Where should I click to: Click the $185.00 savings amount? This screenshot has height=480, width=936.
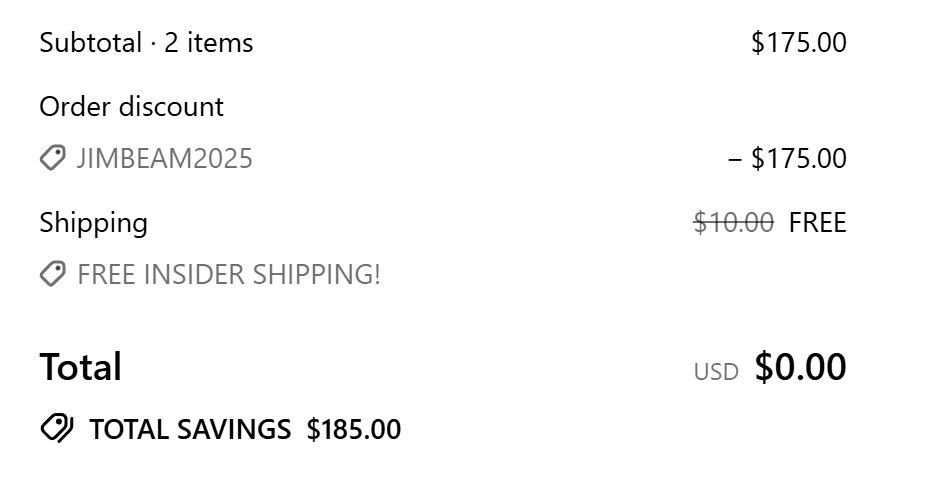pyautogui.click(x=354, y=429)
